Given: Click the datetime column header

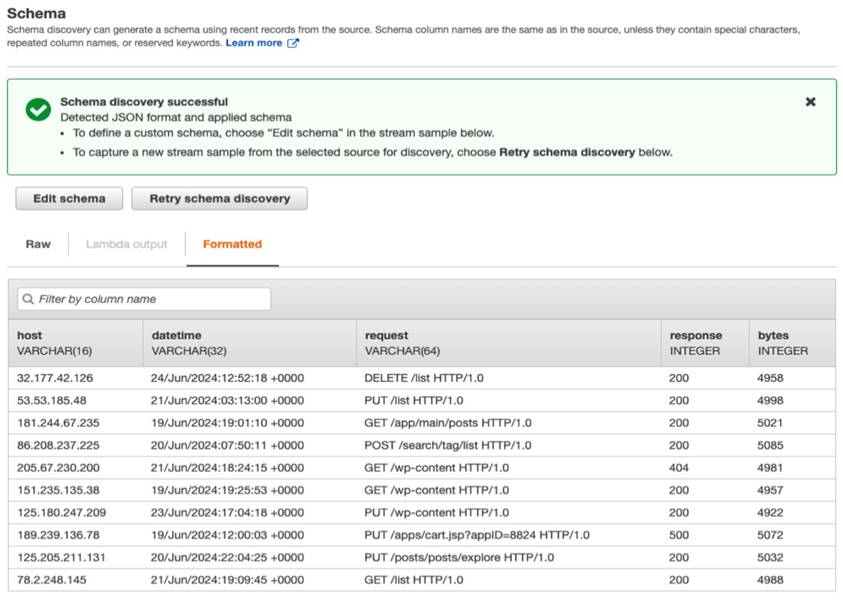Looking at the screenshot, I should [176, 336].
